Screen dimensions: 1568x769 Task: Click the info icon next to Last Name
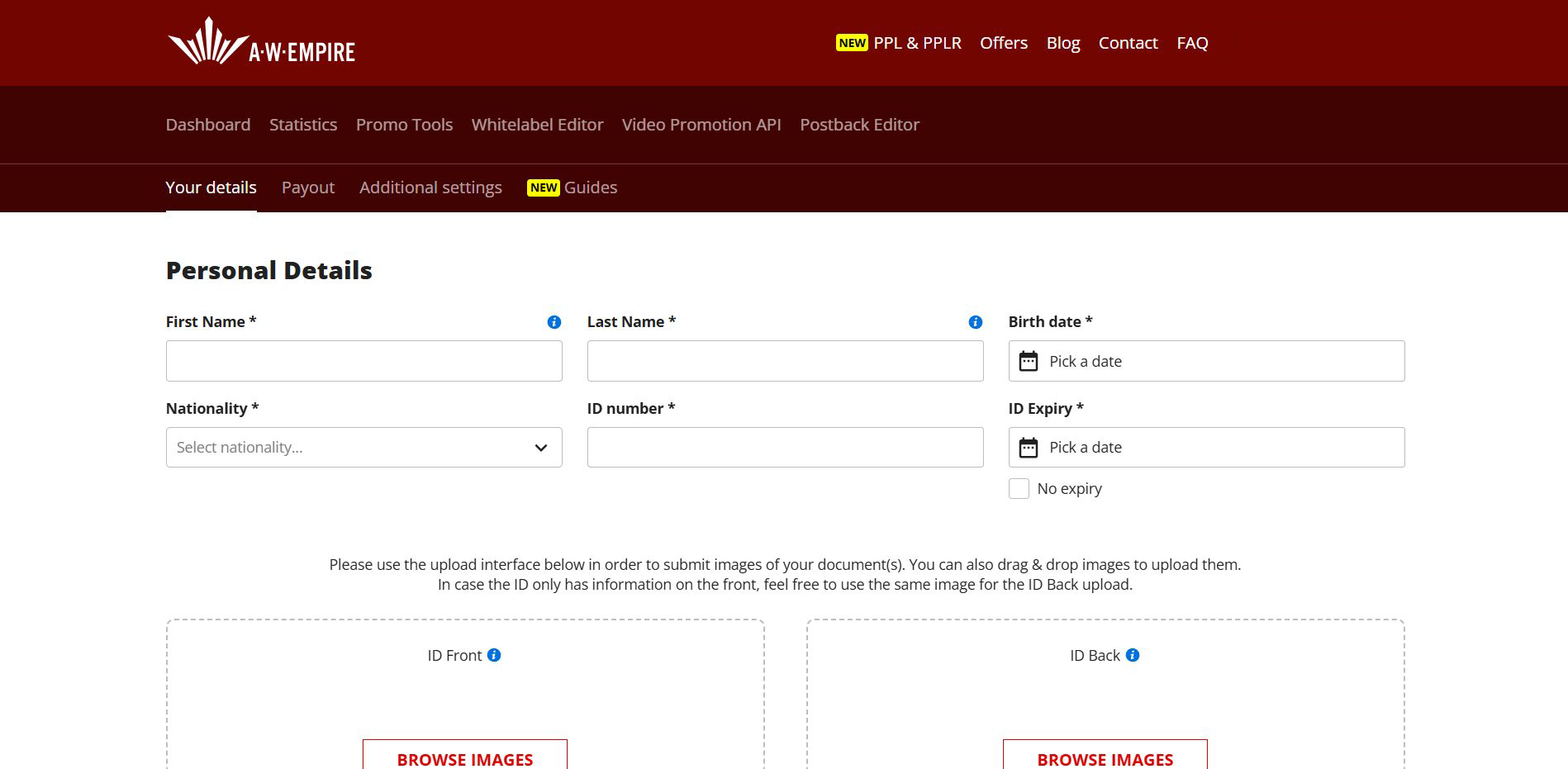coord(974,322)
